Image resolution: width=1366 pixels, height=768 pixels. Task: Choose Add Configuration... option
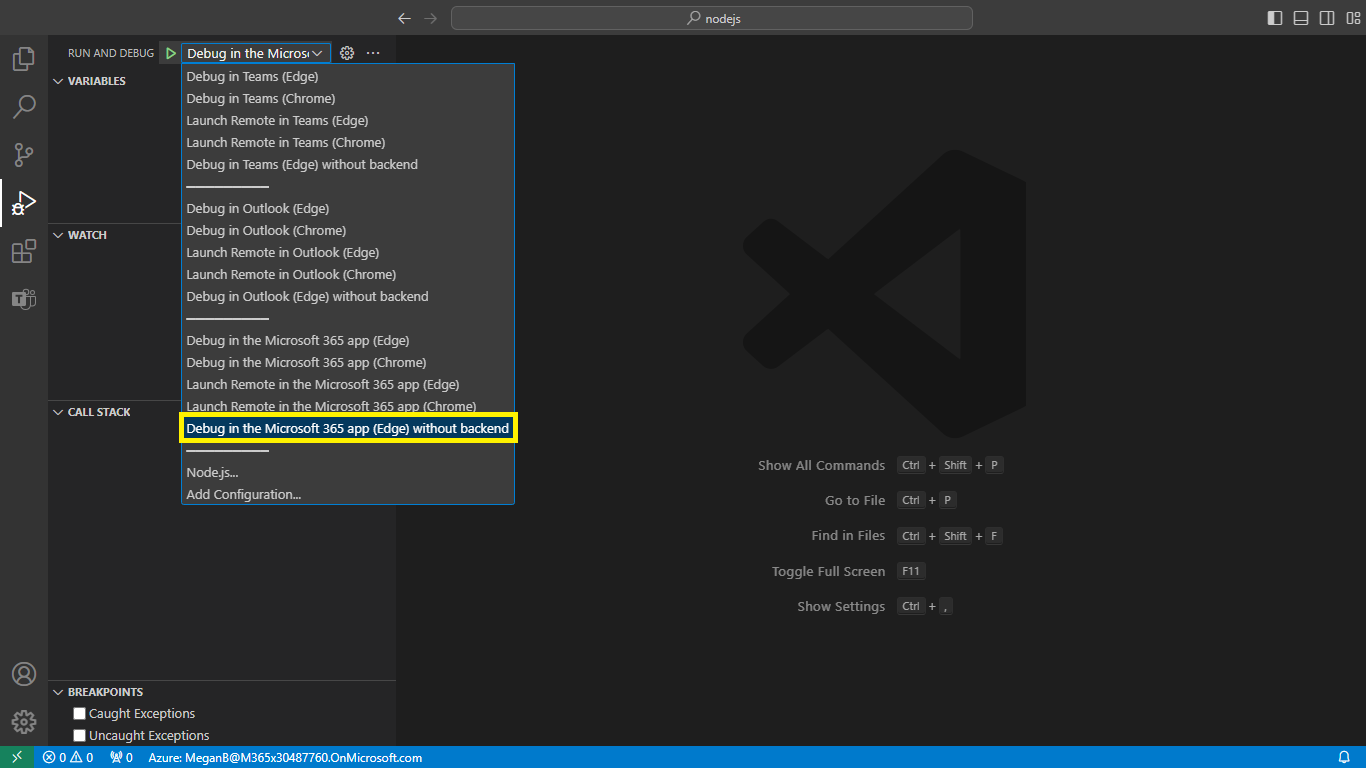pos(348,494)
